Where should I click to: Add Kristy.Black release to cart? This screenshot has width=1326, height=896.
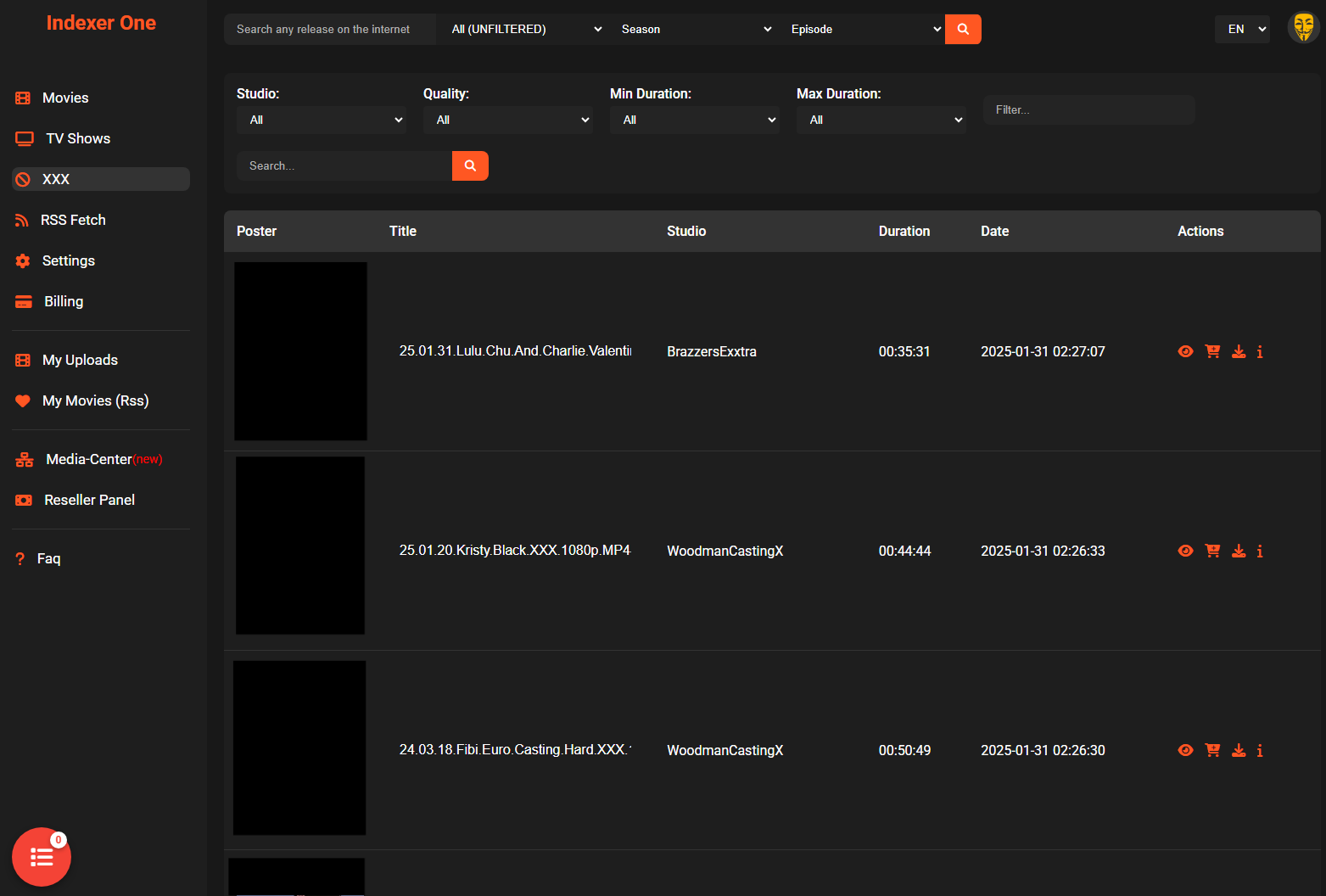(x=1212, y=551)
